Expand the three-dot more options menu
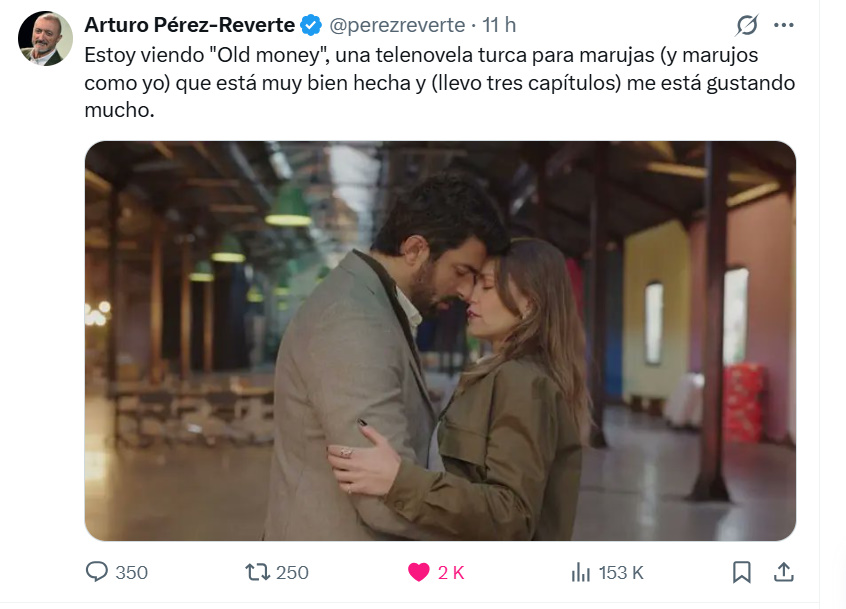The height and width of the screenshot is (609, 846). coord(784,25)
